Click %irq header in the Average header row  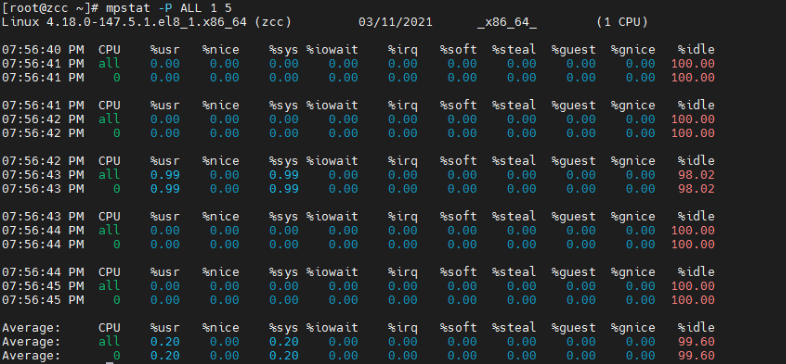403,328
